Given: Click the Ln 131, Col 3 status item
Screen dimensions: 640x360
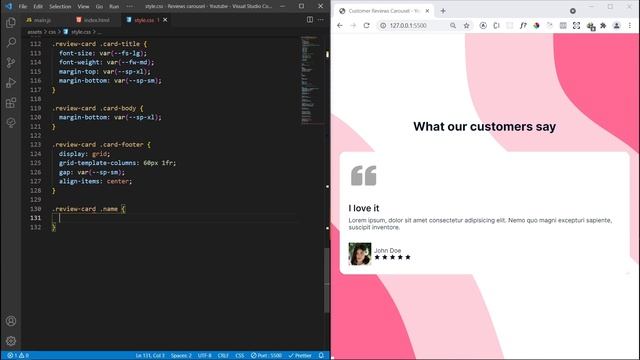Looking at the screenshot, I should pyautogui.click(x=150, y=356).
